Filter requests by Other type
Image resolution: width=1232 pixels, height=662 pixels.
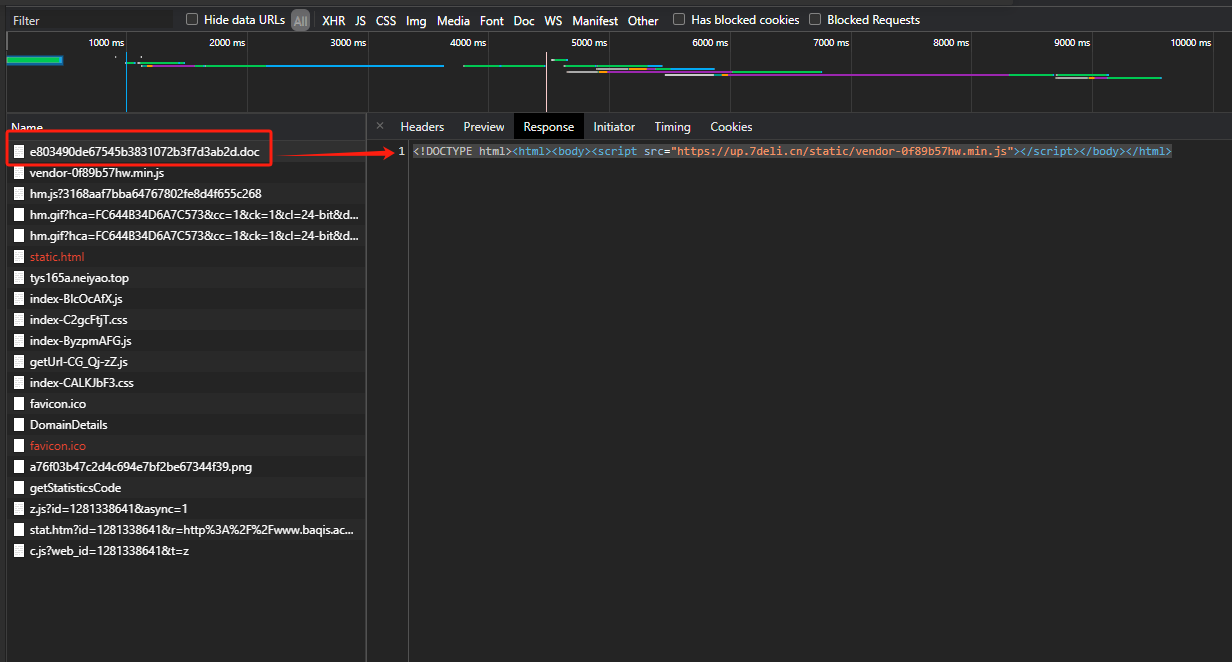[643, 20]
